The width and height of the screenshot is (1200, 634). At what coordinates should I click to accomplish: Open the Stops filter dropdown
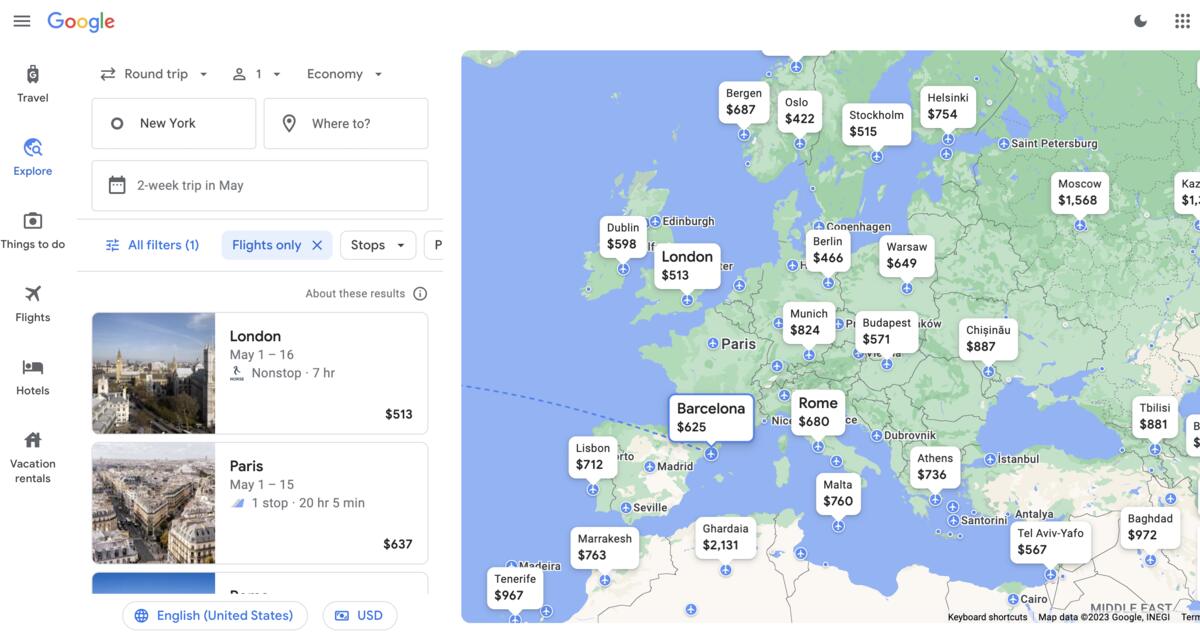378,244
